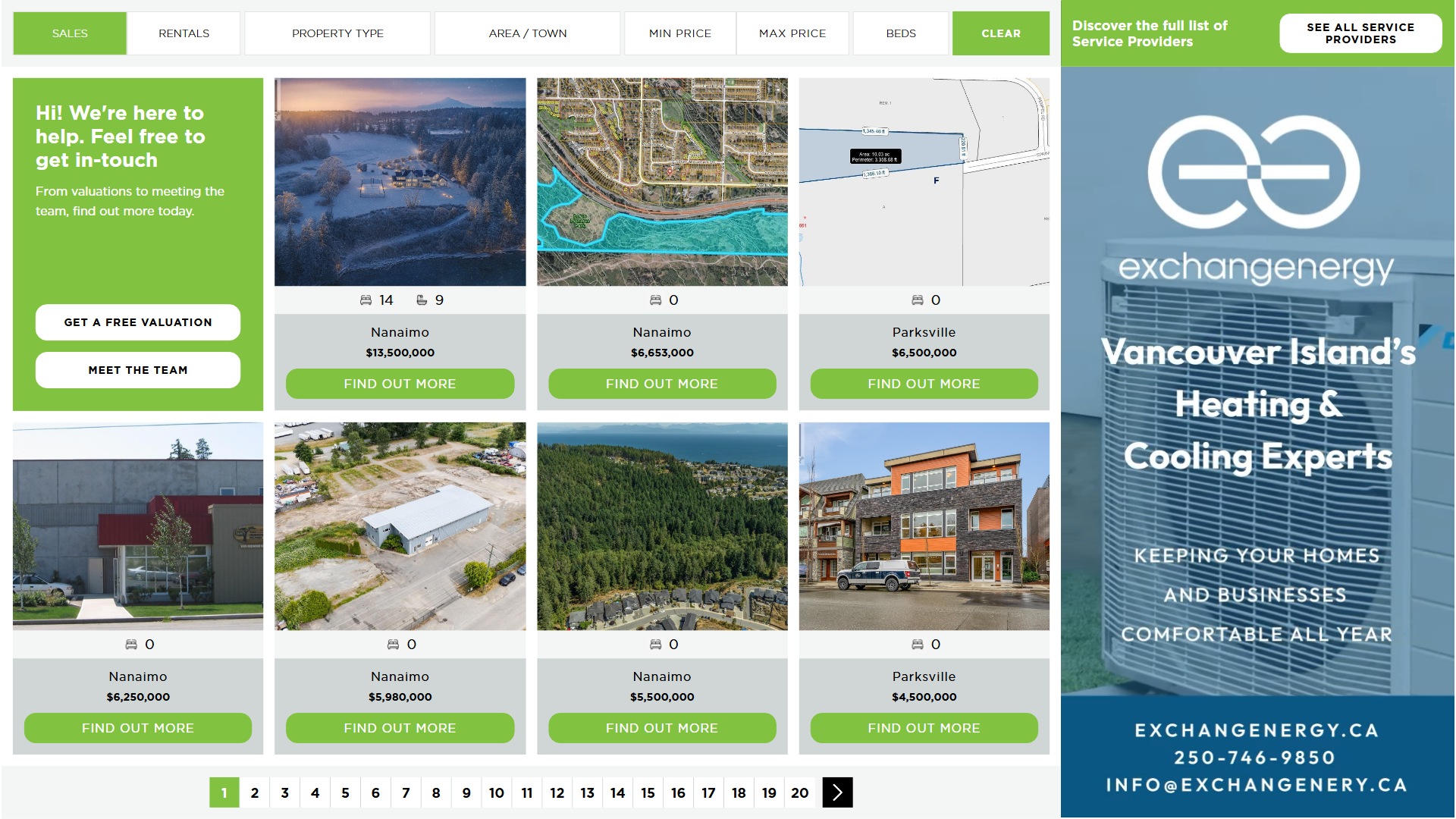Click the bathtub icon on first Nanaimo listing

tap(422, 300)
